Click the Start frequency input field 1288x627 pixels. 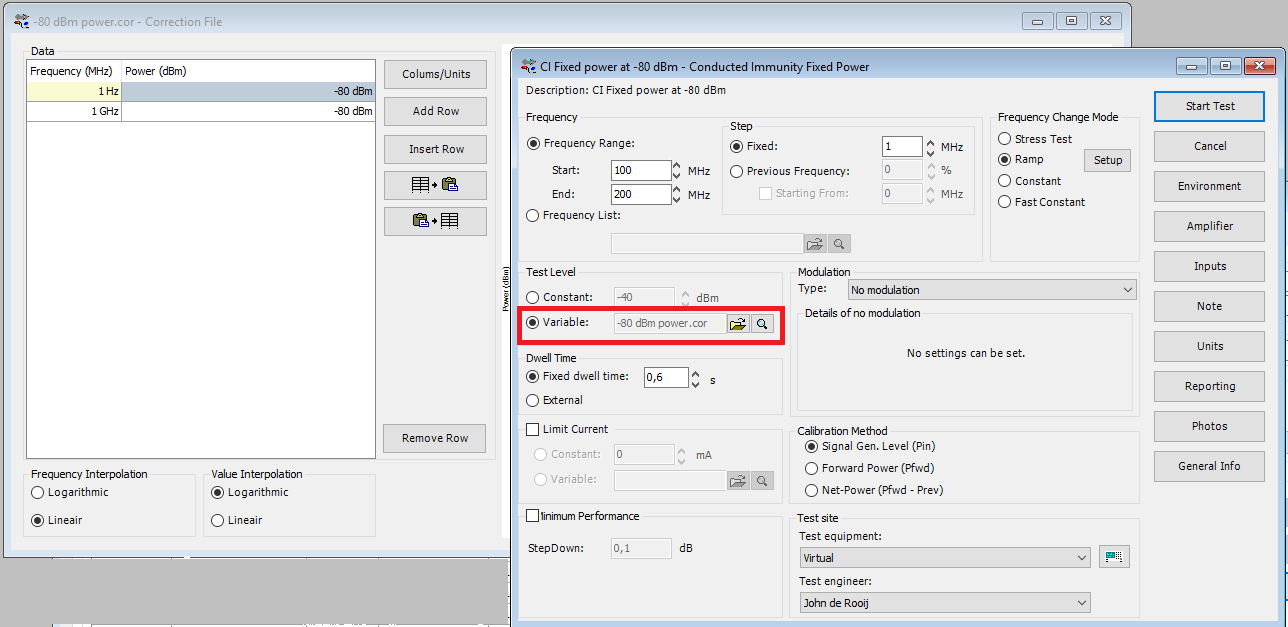click(x=640, y=170)
